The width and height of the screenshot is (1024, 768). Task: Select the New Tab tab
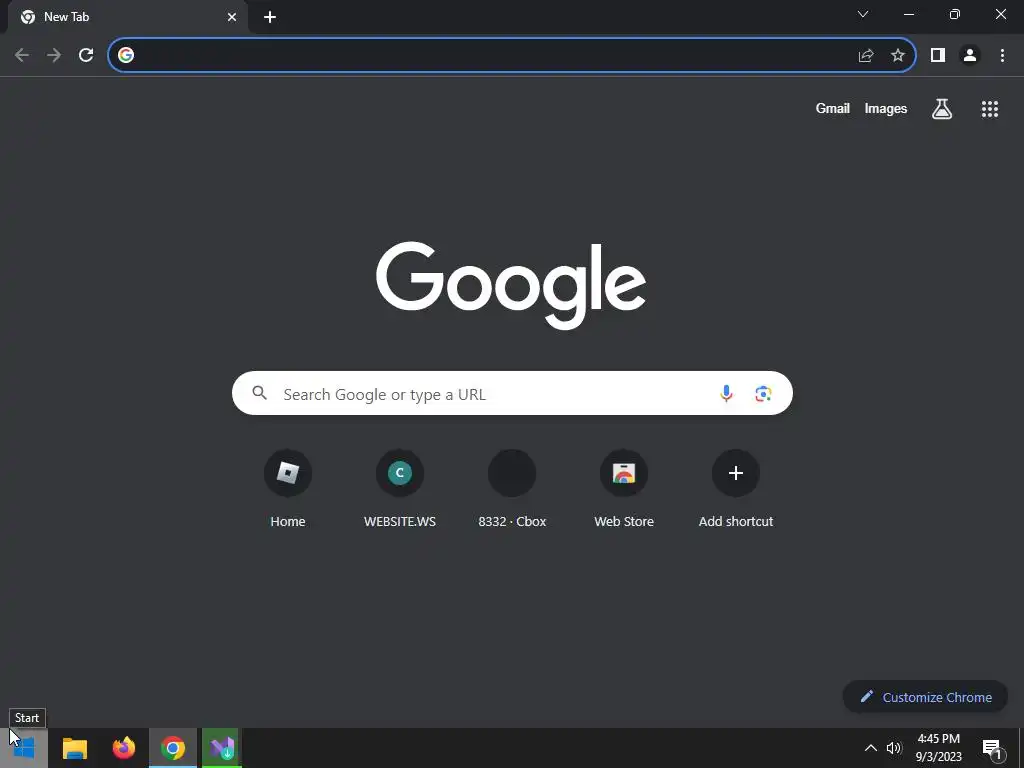tap(127, 17)
